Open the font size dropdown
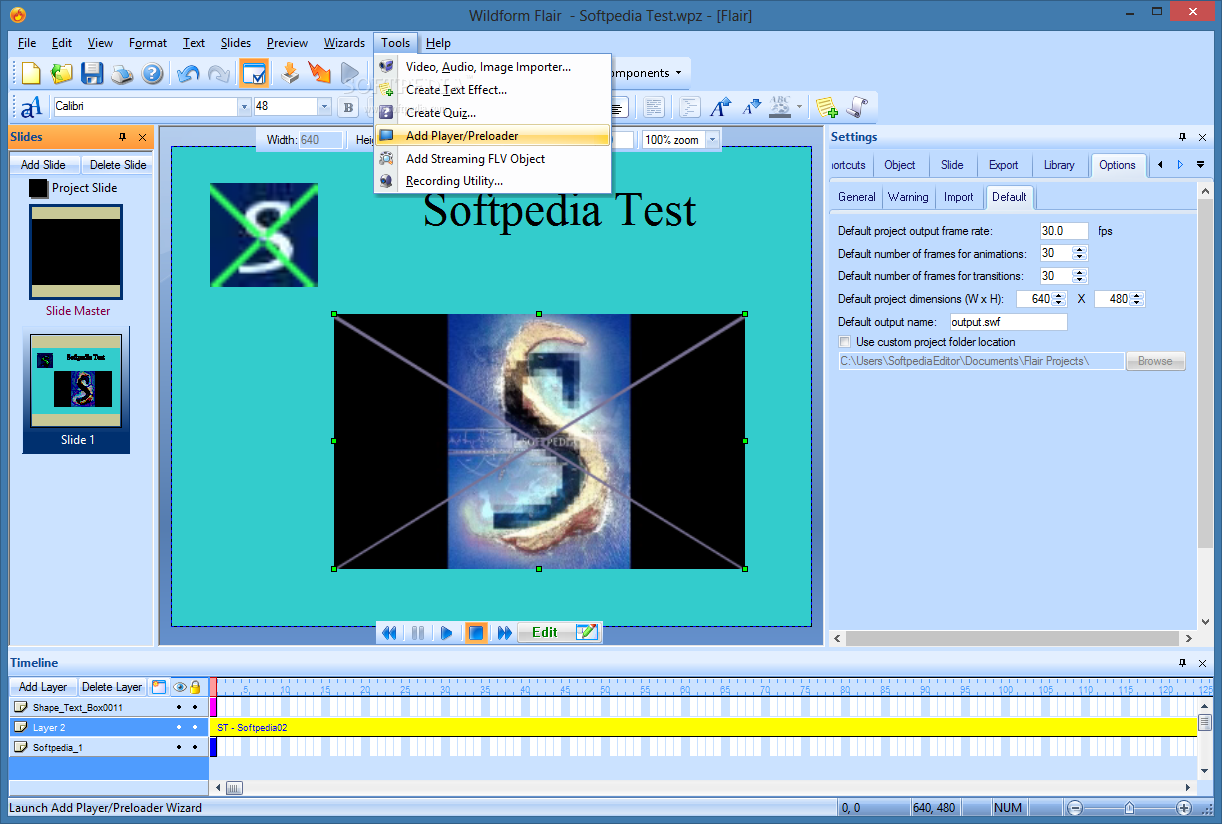 324,106
